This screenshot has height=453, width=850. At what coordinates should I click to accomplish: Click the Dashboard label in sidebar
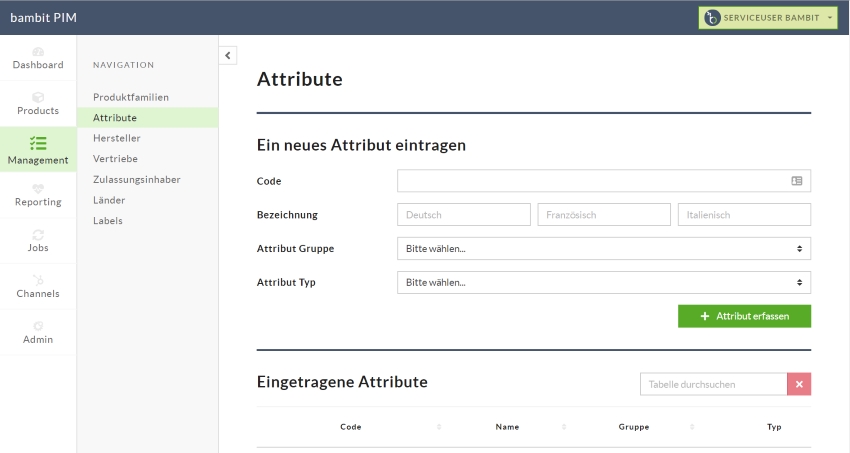point(38,64)
